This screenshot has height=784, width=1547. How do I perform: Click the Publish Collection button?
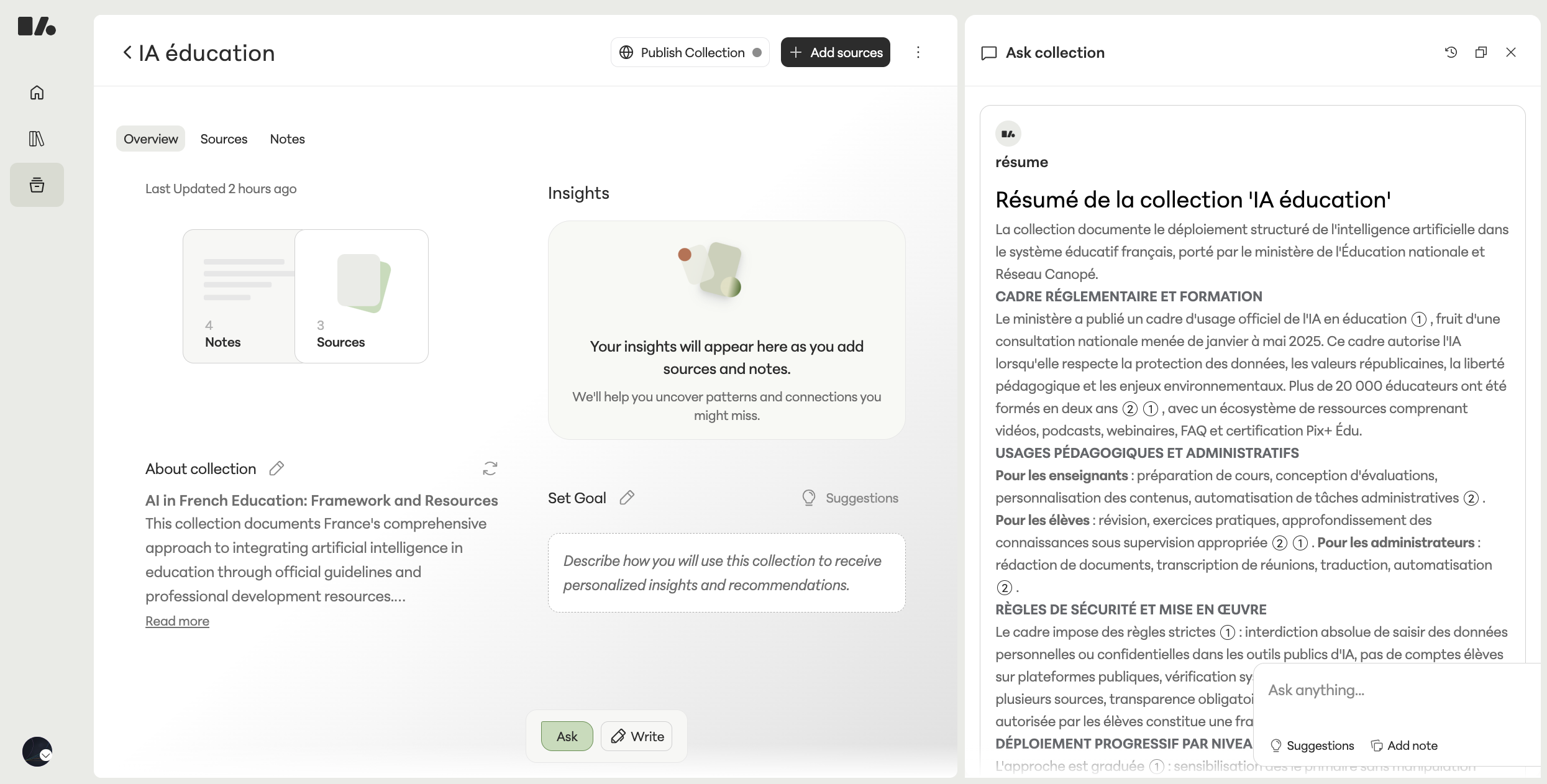pos(690,53)
